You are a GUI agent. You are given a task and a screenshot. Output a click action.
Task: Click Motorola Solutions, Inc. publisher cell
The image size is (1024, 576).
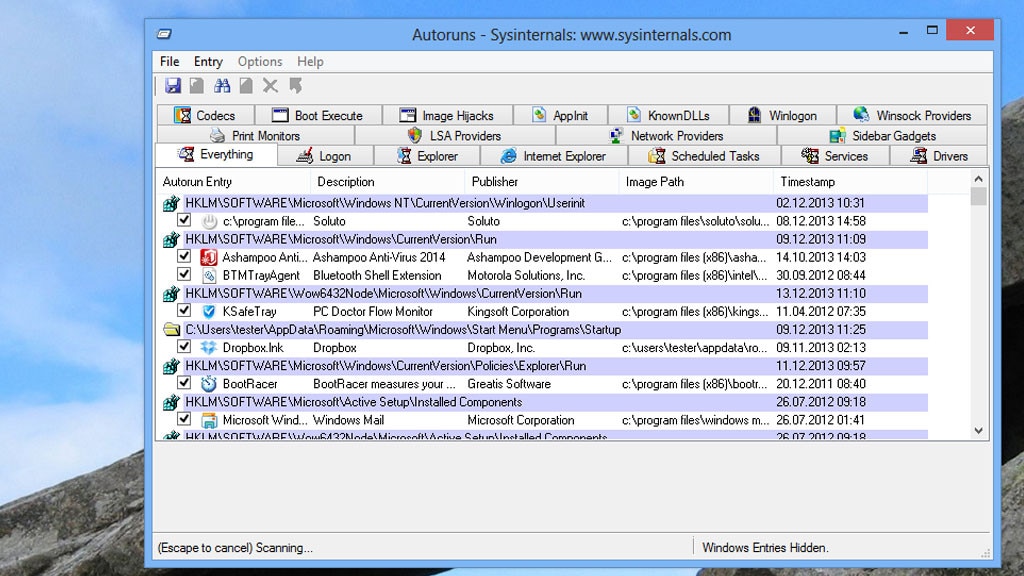[x=526, y=276]
